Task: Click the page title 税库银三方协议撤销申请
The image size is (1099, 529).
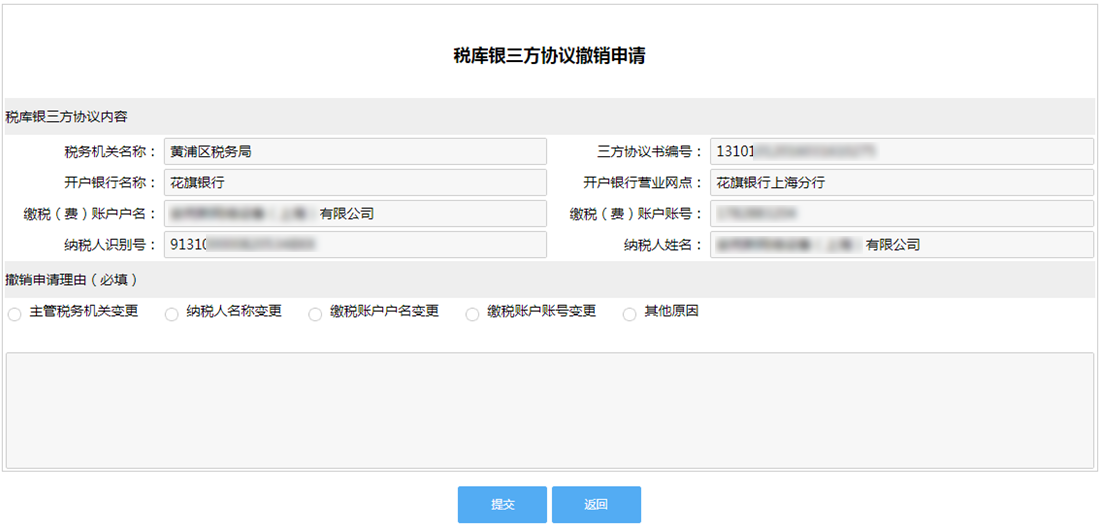Action: [x=549, y=56]
